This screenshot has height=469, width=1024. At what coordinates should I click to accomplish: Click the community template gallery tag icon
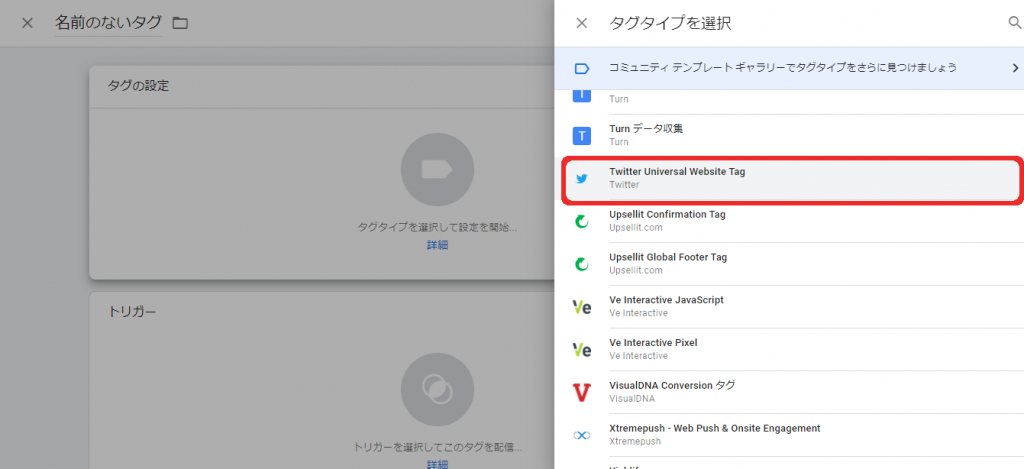pyautogui.click(x=581, y=68)
